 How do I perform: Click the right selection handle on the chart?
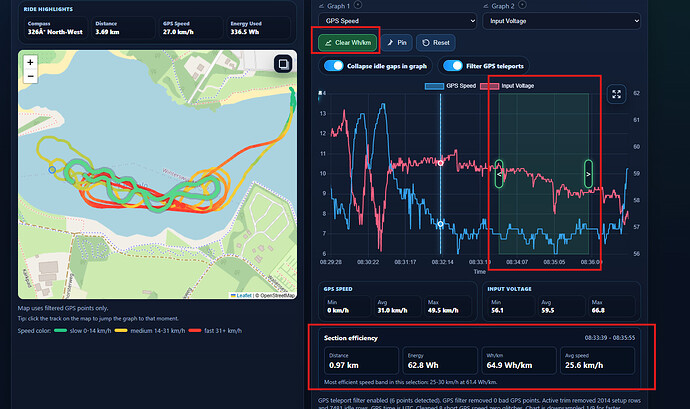click(588, 174)
